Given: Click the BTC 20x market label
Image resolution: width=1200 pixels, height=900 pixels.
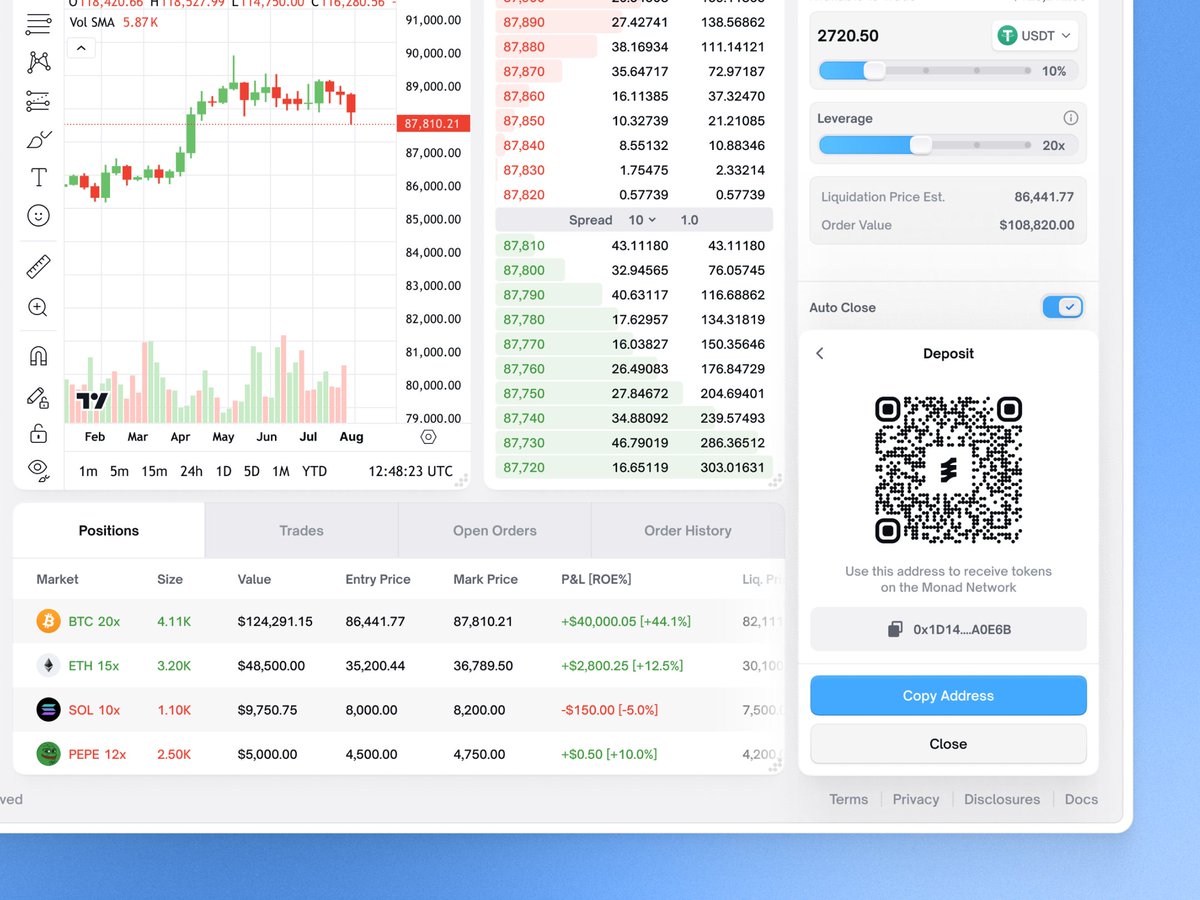Looking at the screenshot, I should point(94,621).
